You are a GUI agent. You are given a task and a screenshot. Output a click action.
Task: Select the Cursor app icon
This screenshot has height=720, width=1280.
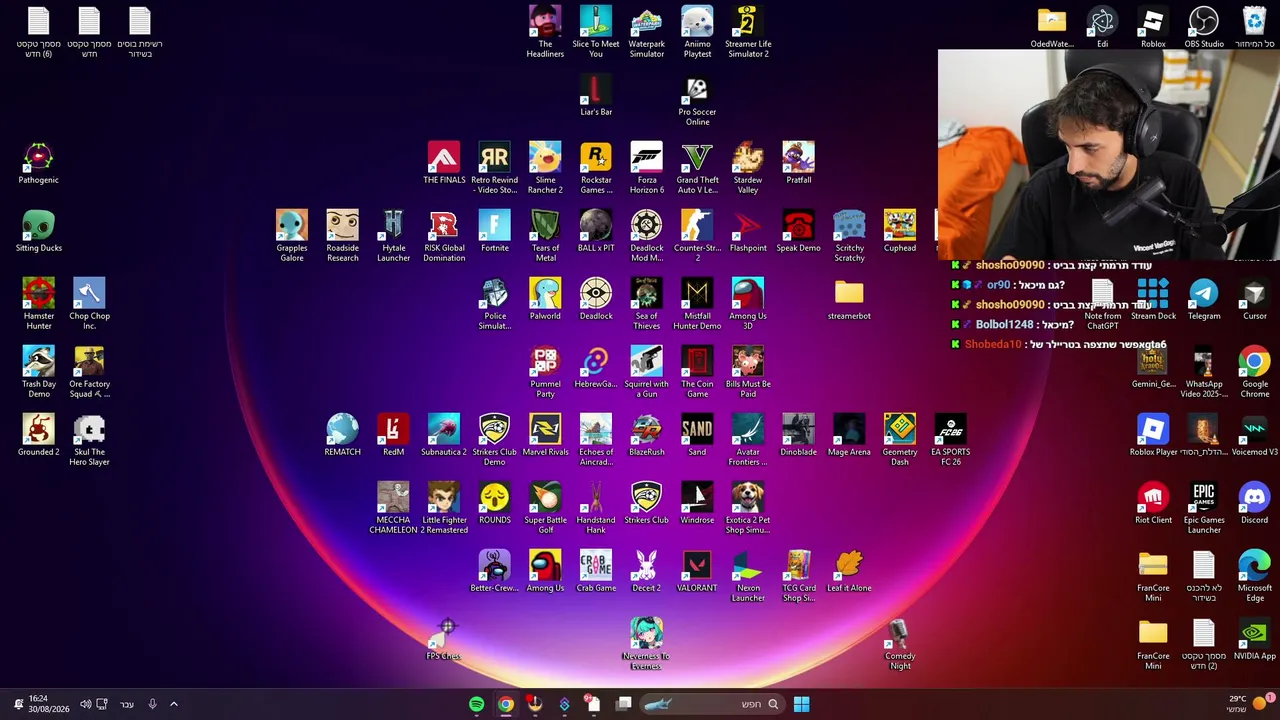1254,299
